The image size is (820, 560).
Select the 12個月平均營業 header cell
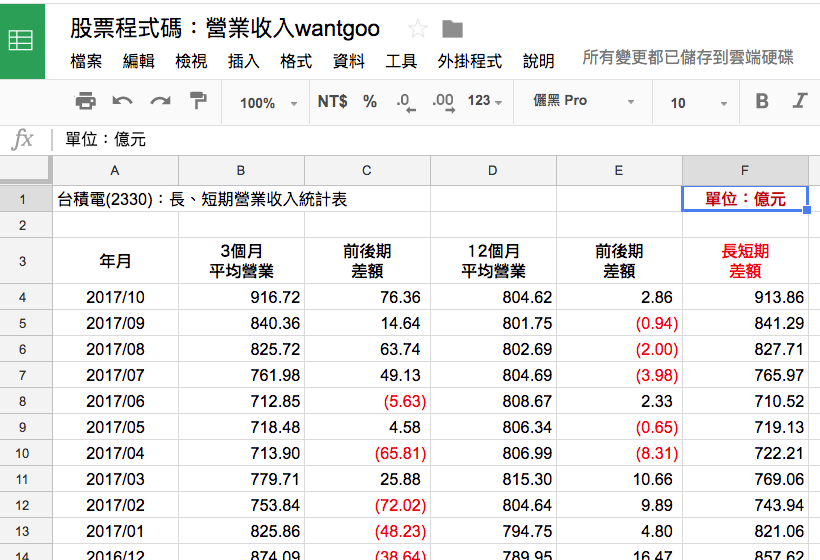[493, 261]
